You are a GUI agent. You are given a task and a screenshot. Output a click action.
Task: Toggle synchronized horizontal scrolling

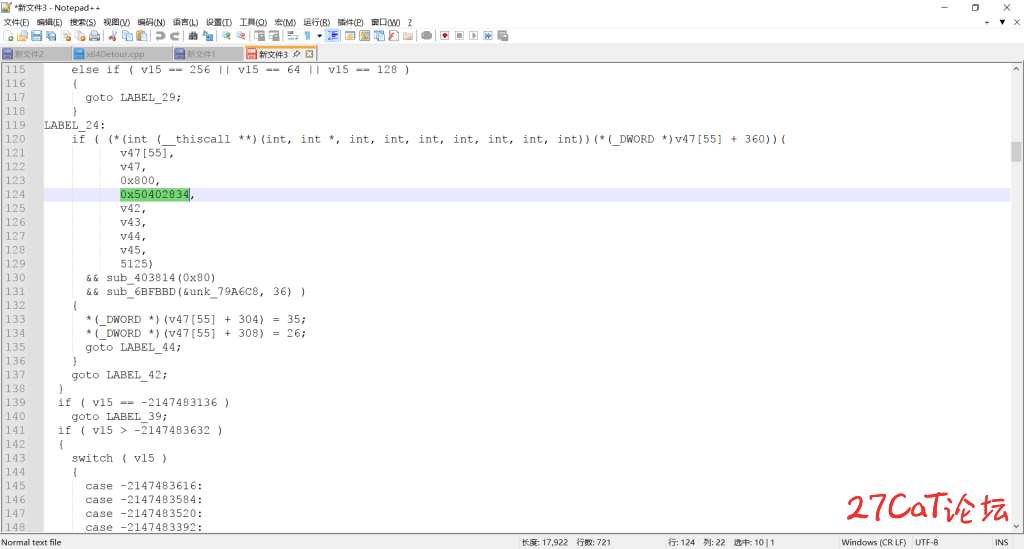click(x=274, y=36)
